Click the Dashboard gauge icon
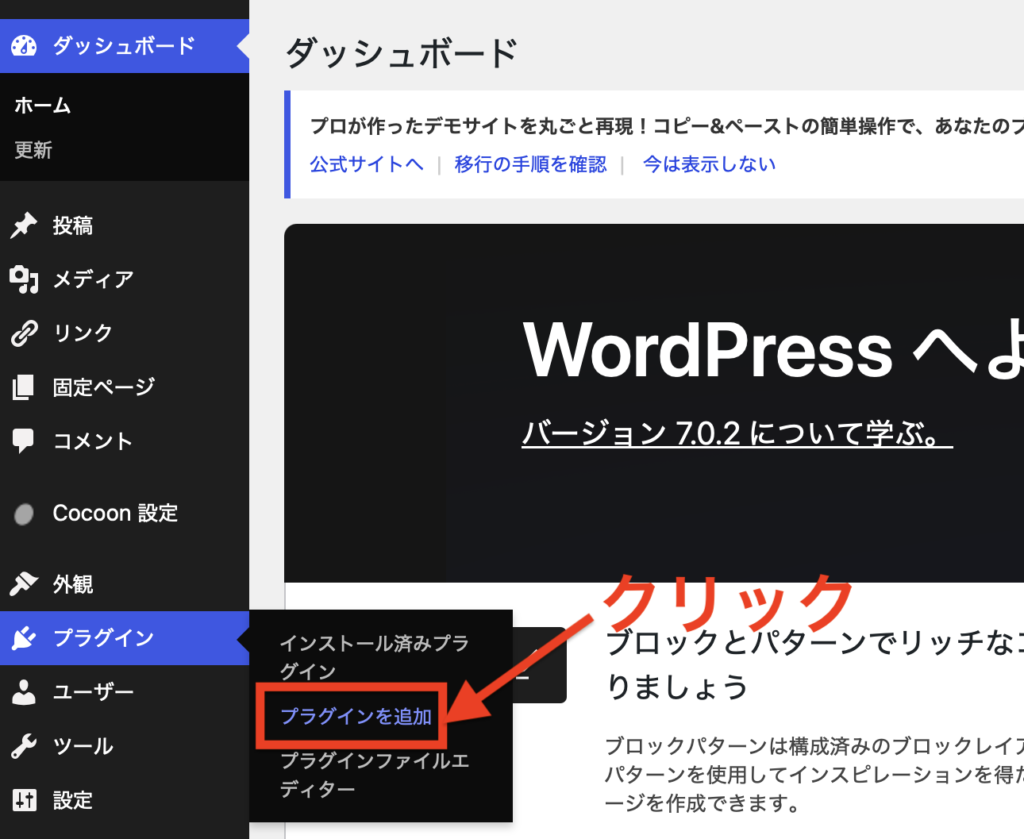This screenshot has width=1024, height=839. (24, 46)
